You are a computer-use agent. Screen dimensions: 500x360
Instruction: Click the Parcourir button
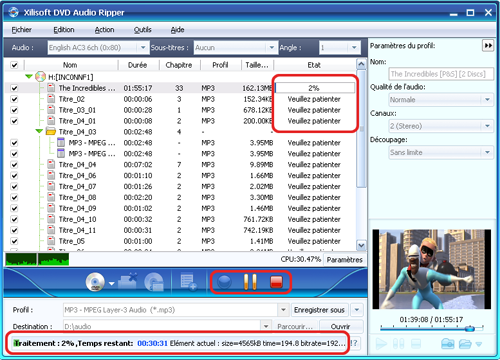[295, 326]
